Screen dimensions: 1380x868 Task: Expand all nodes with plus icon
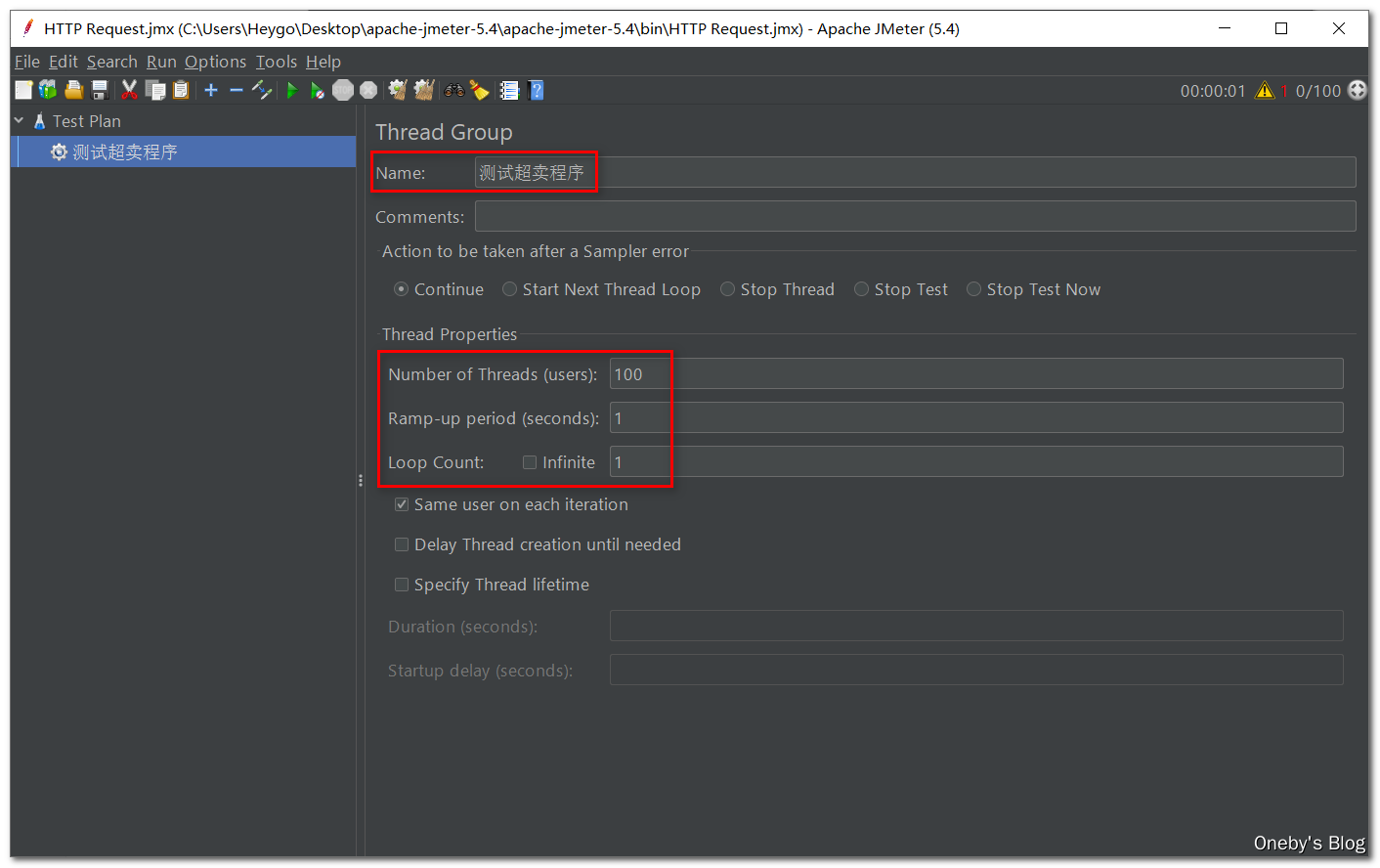coord(211,90)
